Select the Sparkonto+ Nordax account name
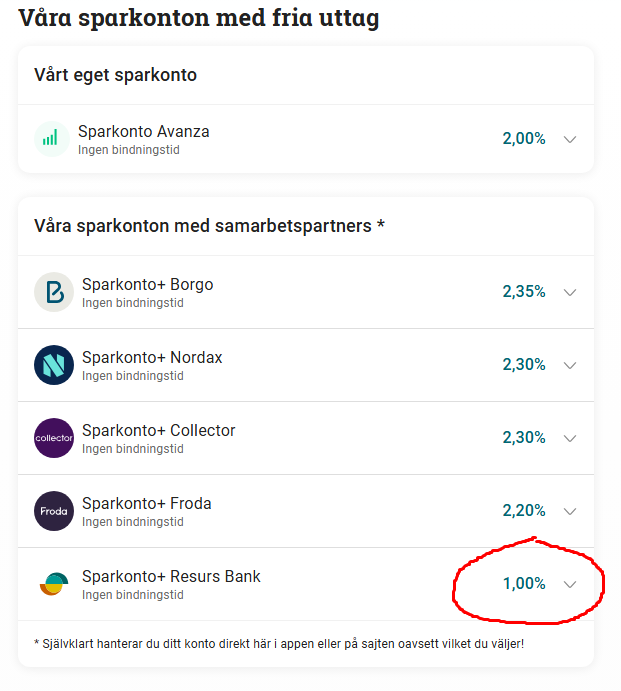Viewport: 621px width, 691px height. pyautogui.click(x=152, y=358)
